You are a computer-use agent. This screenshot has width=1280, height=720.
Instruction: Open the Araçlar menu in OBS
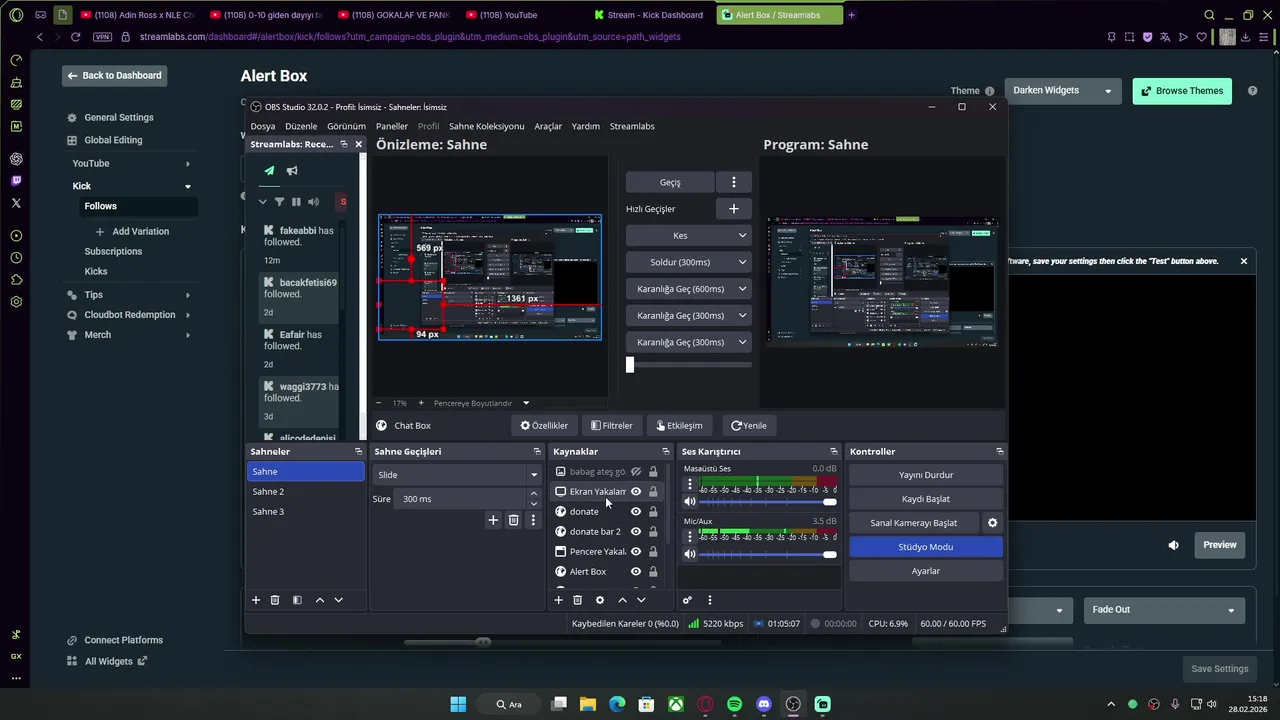[548, 127]
